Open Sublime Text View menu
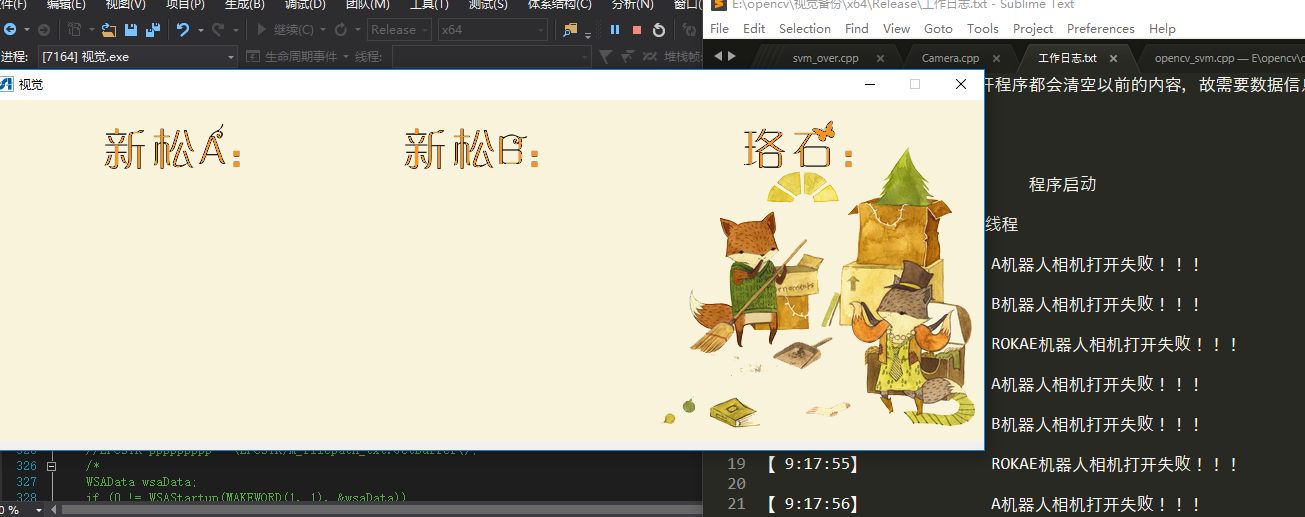The image size is (1305, 517). coord(897,29)
